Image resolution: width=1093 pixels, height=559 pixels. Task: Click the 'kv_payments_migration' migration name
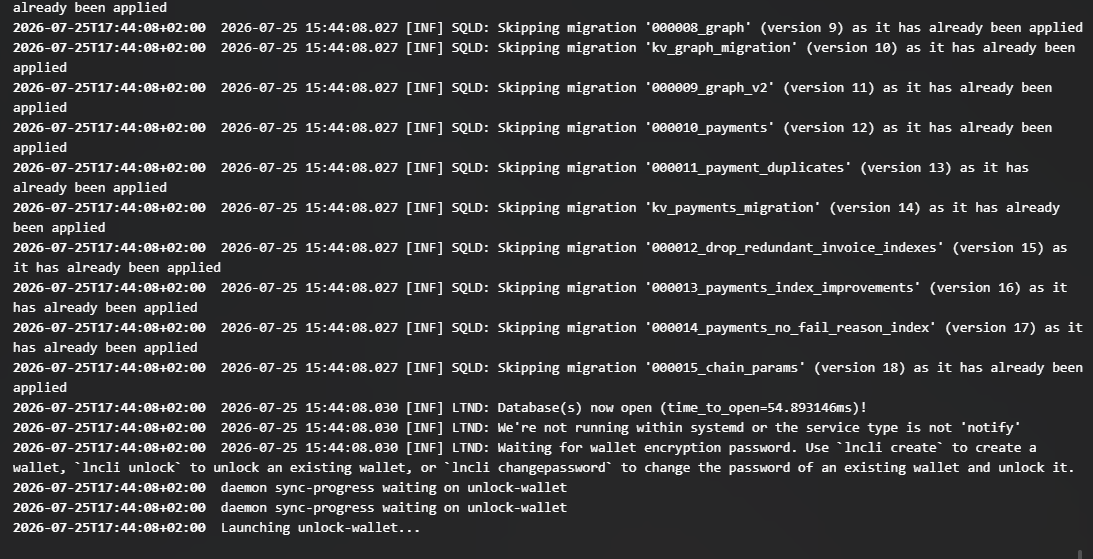pyautogui.click(x=733, y=208)
